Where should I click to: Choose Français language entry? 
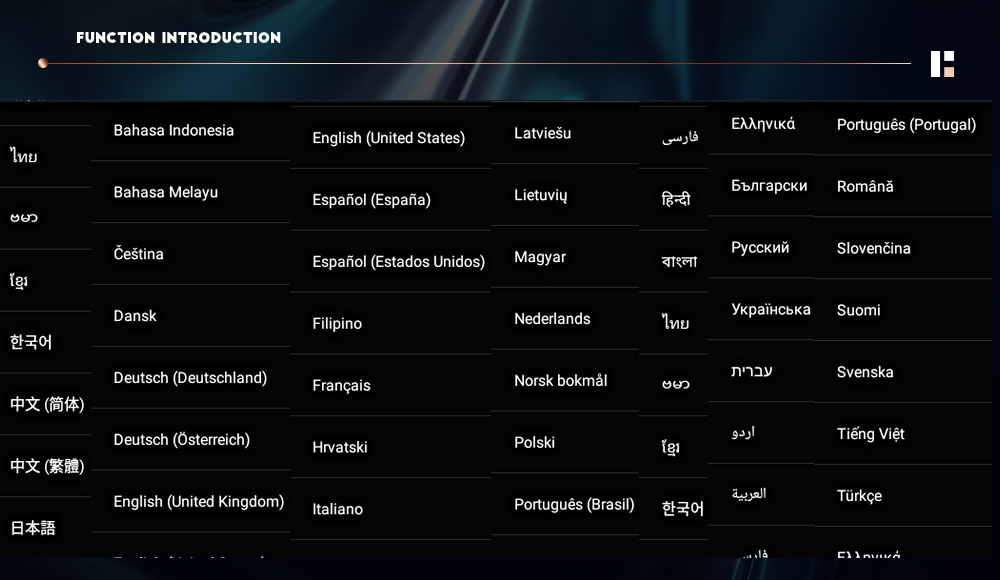[342, 386]
